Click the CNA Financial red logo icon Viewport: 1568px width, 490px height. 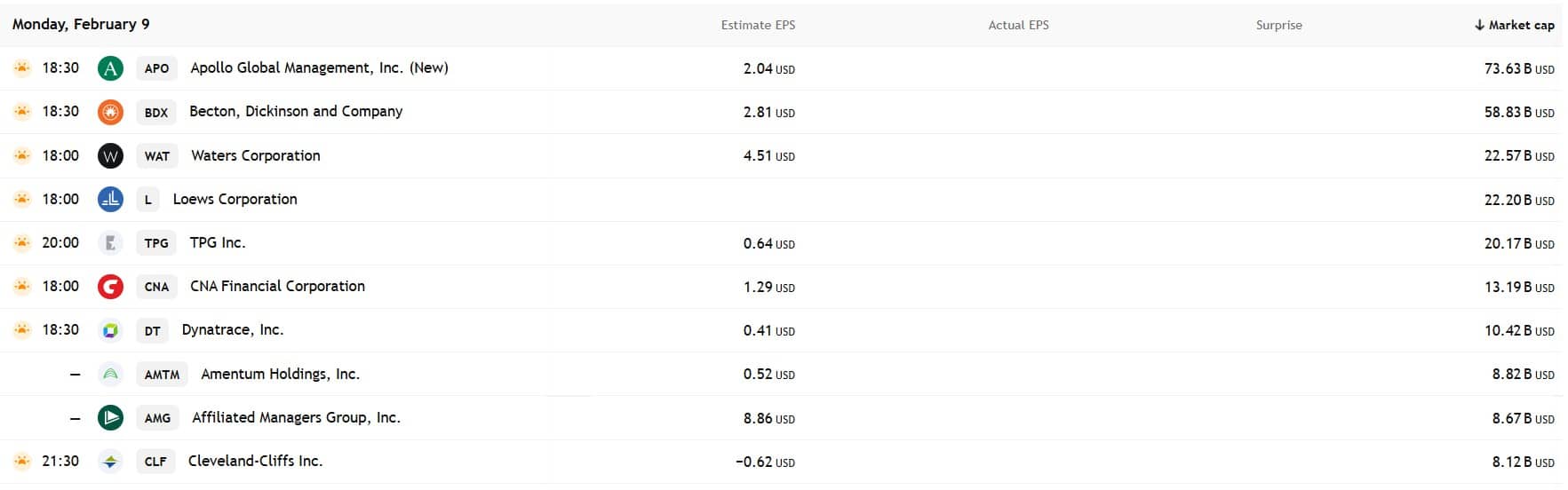tap(110, 287)
